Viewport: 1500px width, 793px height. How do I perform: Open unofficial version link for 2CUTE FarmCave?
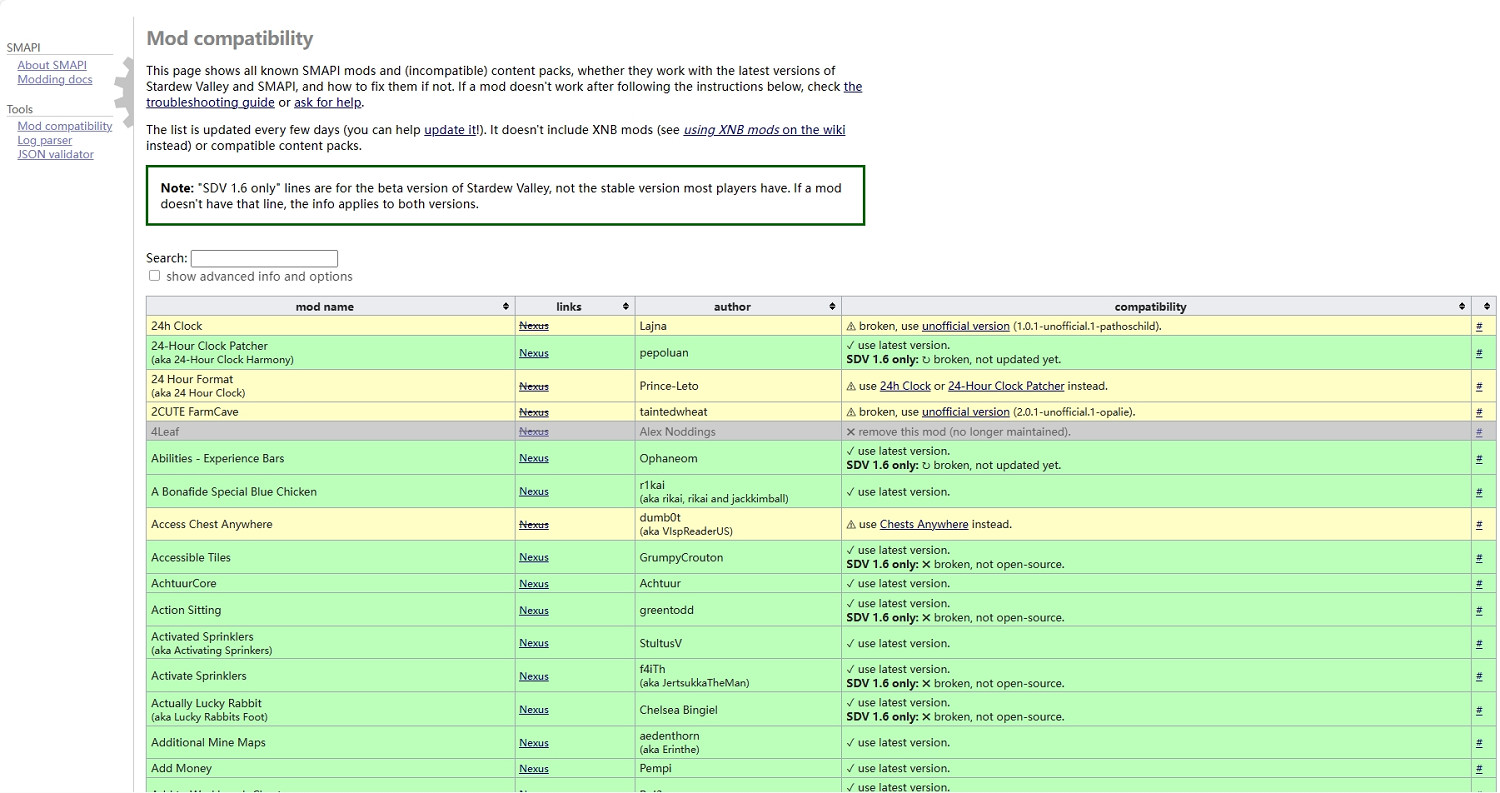pyautogui.click(x=965, y=412)
